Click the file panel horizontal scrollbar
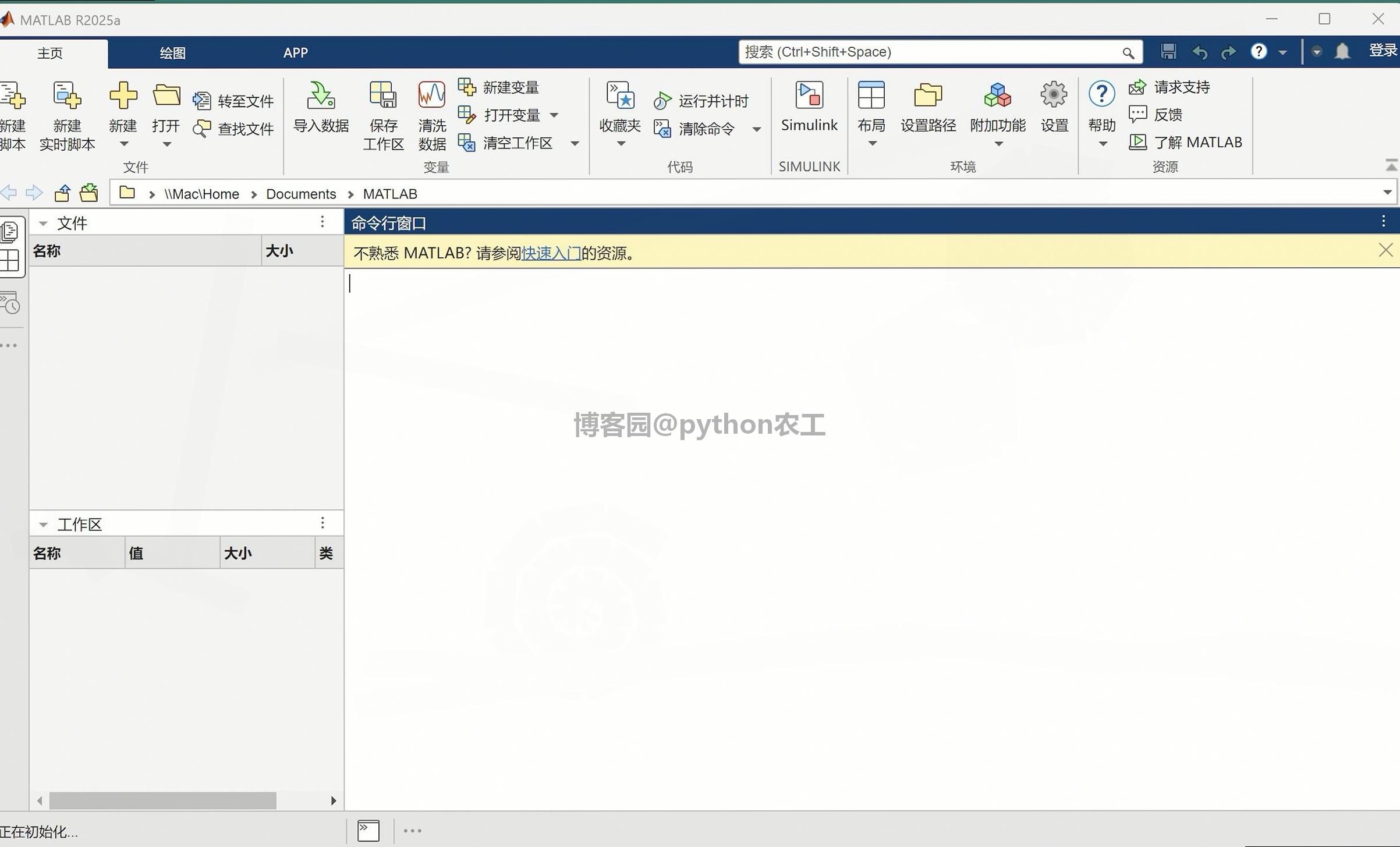The image size is (1400, 847). [162, 799]
